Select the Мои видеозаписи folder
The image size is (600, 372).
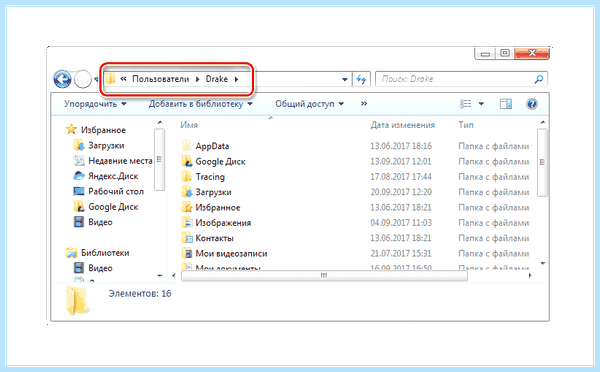coord(231,253)
